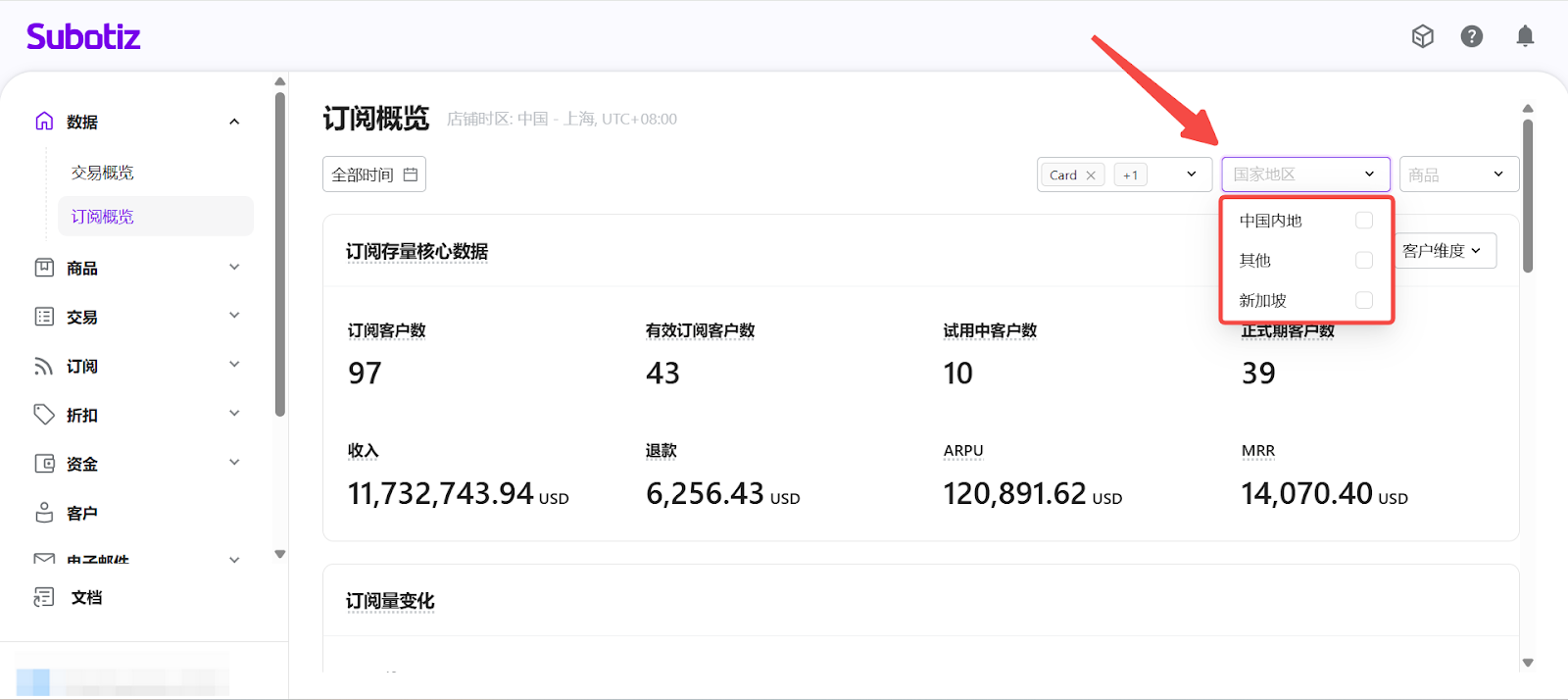This screenshot has width=1568, height=700.
Task: Check the 其他 region checkbox
Action: click(1363, 260)
